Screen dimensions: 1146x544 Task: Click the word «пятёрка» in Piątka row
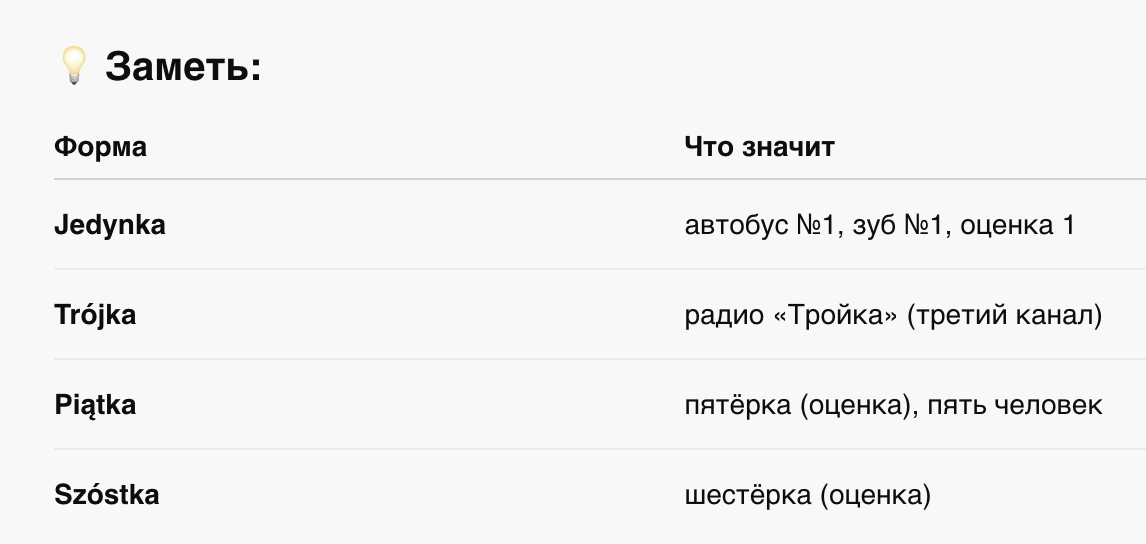[x=738, y=406]
